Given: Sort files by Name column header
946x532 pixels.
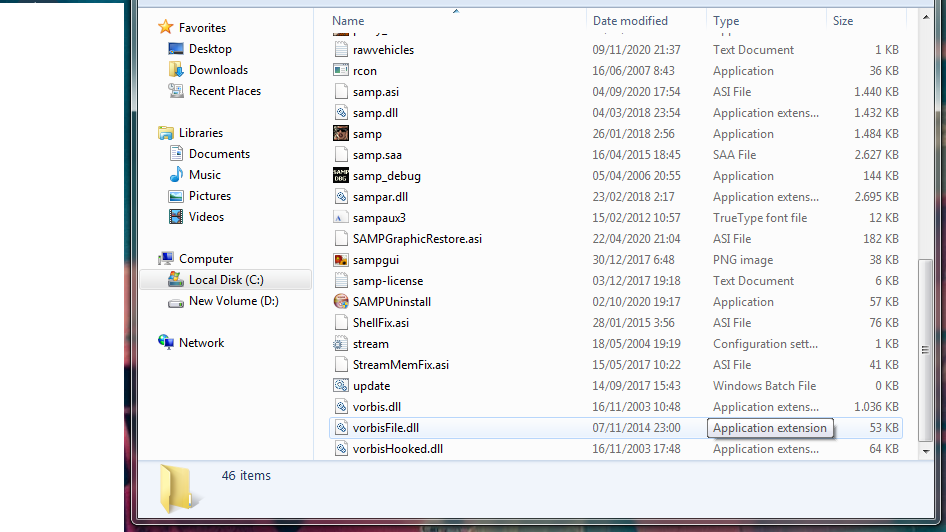Looking at the screenshot, I should tap(348, 21).
